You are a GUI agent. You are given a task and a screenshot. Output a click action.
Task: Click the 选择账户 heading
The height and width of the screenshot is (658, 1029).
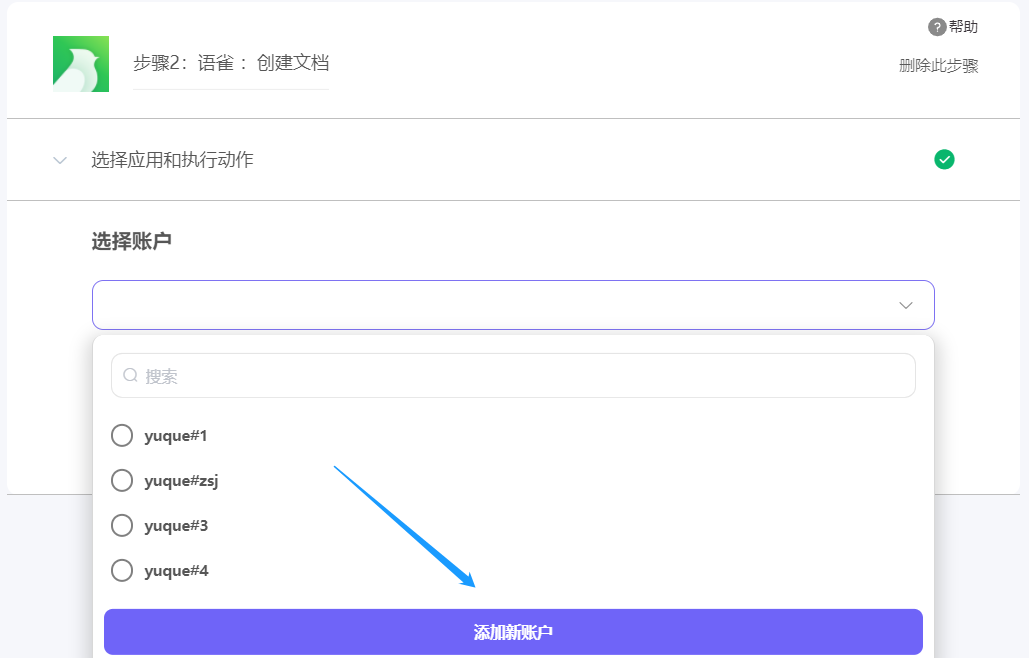click(131, 241)
